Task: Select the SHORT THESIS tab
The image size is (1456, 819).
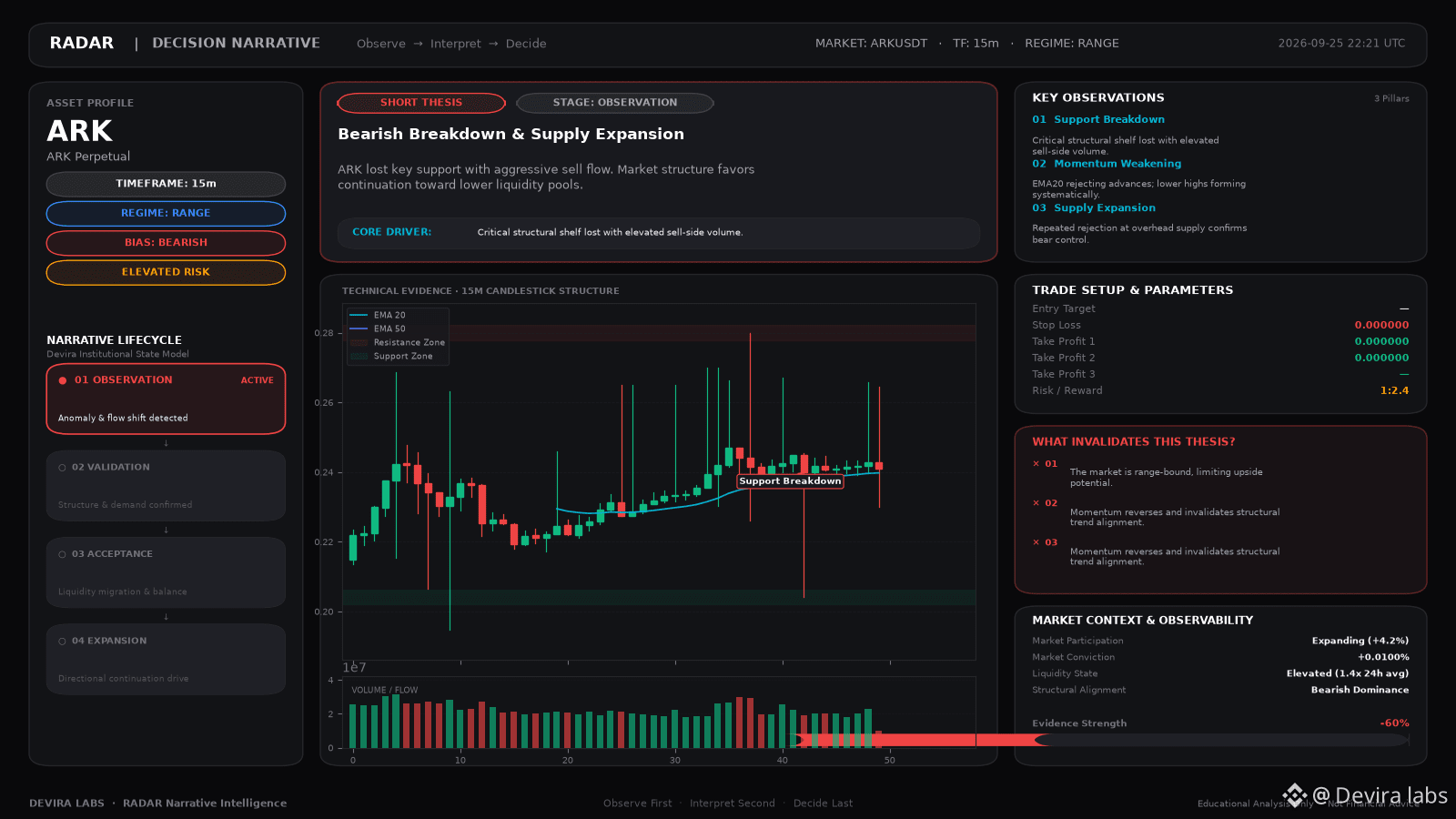Action: point(421,103)
